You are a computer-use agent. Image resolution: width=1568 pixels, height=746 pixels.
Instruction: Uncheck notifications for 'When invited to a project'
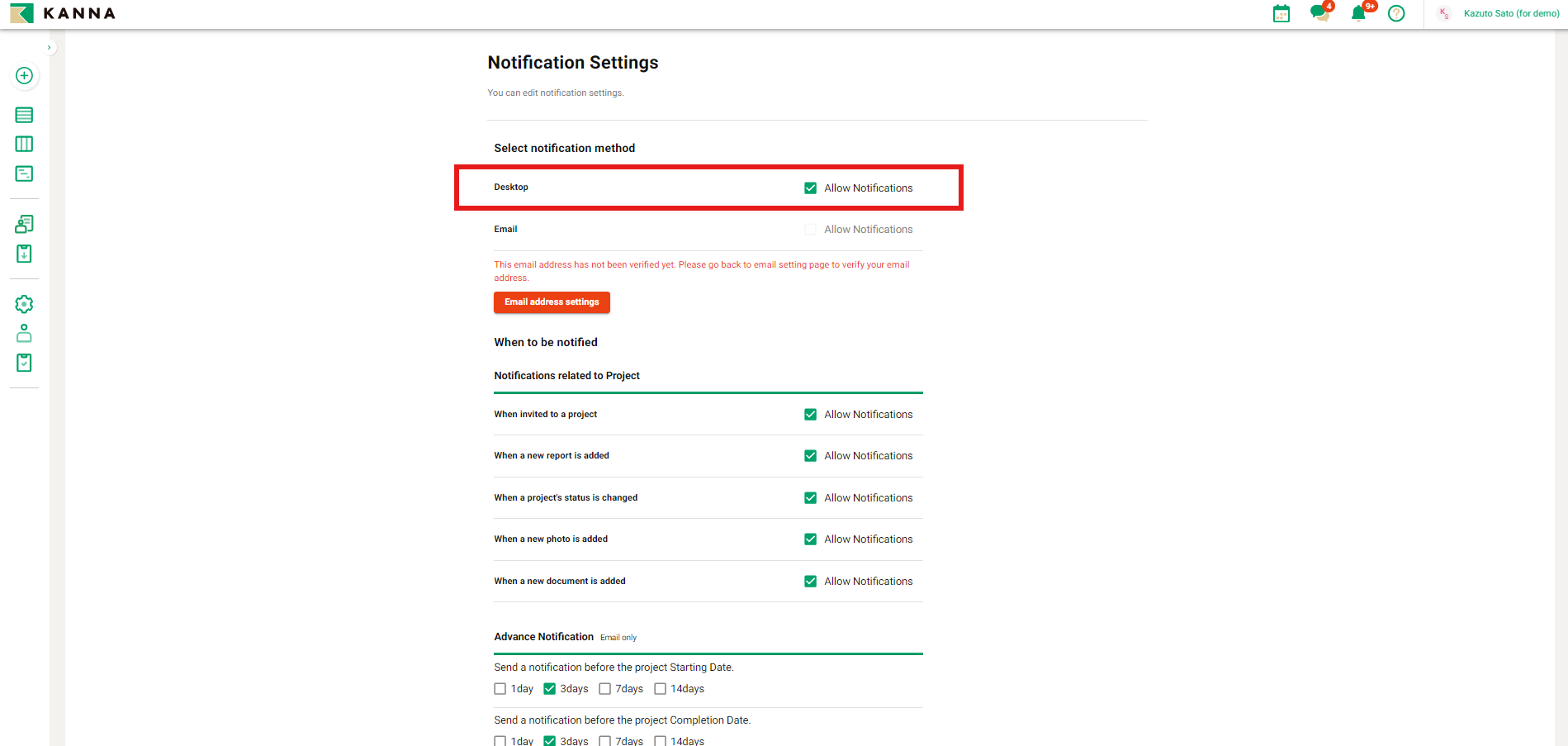pyautogui.click(x=810, y=415)
